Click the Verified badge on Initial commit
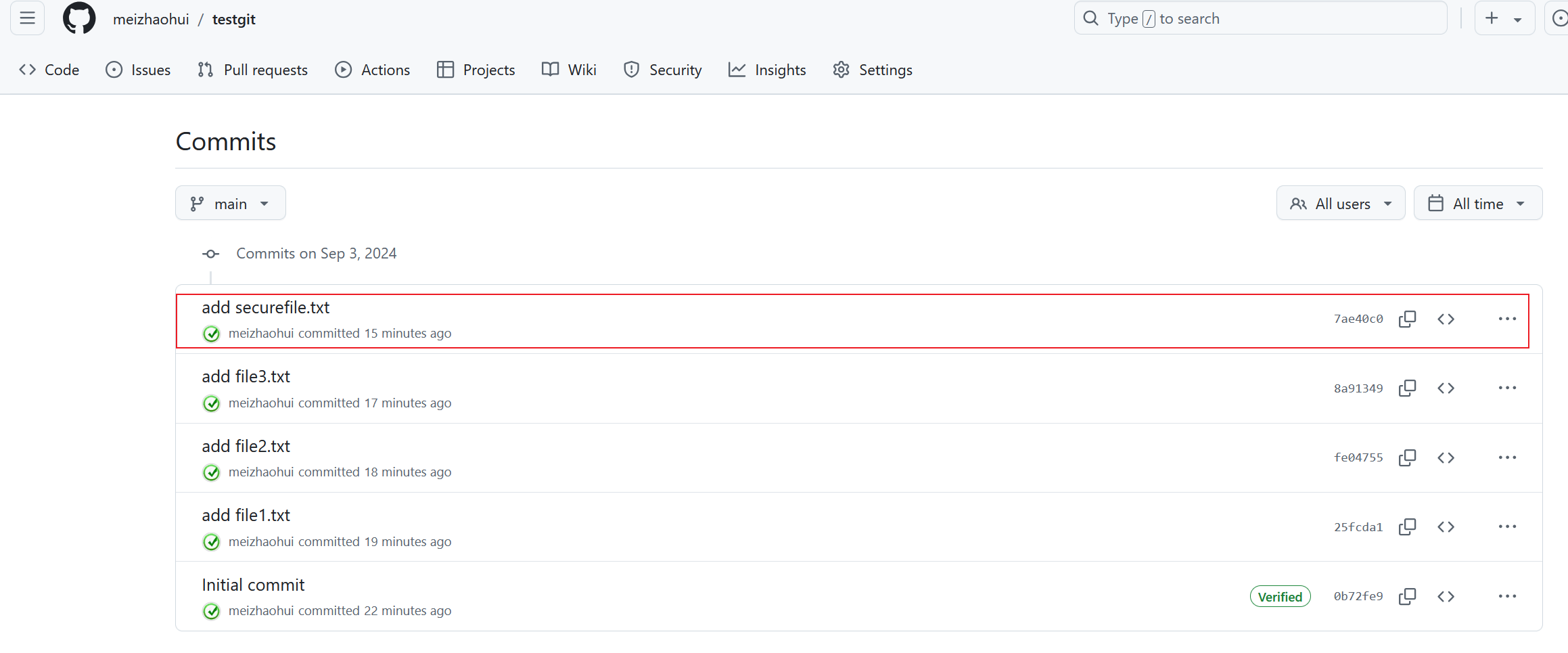 [1280, 596]
